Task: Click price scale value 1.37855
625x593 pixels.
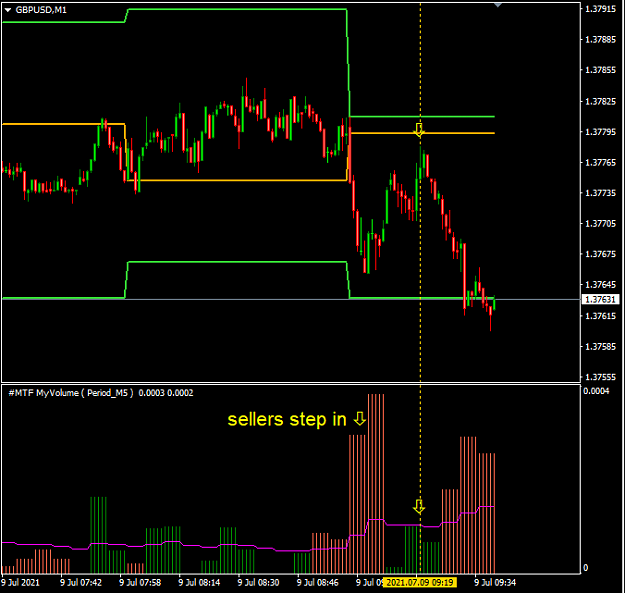Action: pos(600,70)
